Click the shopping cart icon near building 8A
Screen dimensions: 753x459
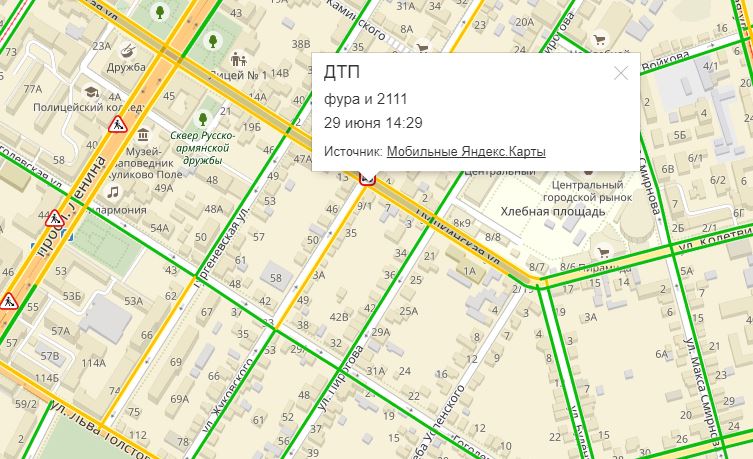pyautogui.click(x=422, y=46)
